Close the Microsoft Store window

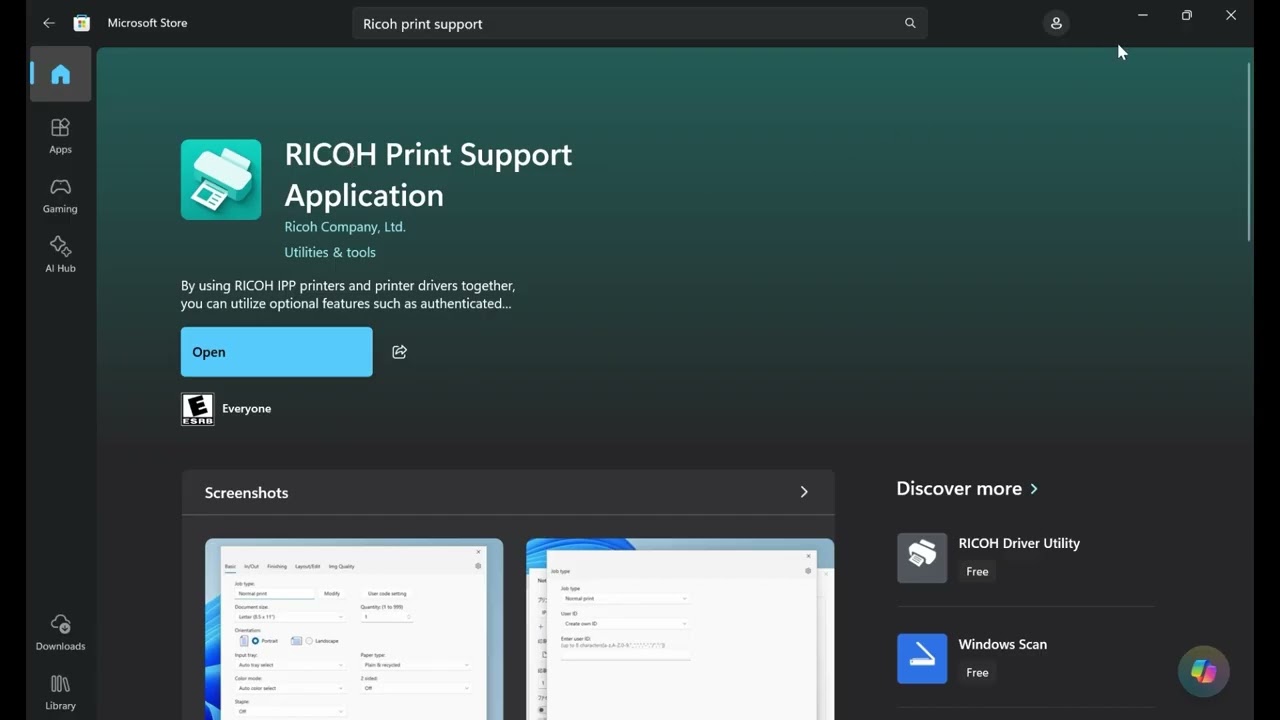(x=1231, y=15)
